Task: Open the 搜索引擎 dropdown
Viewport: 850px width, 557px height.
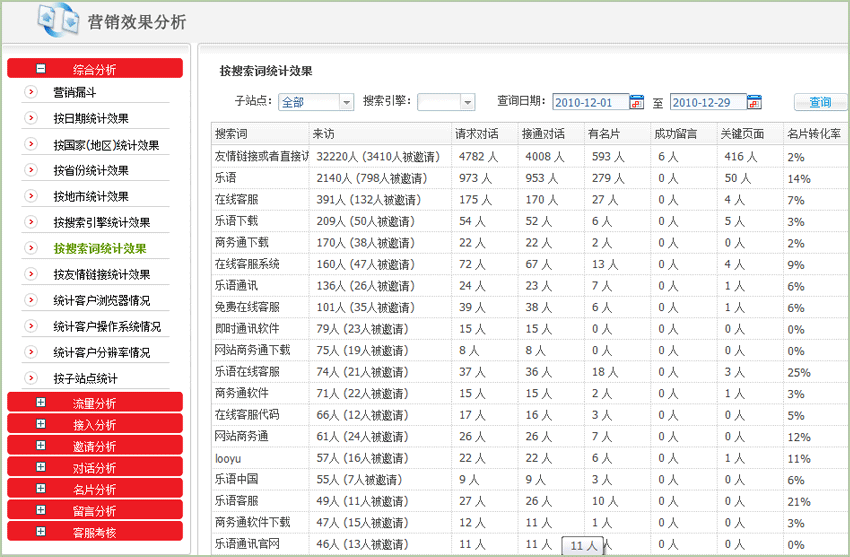Action: [446, 102]
